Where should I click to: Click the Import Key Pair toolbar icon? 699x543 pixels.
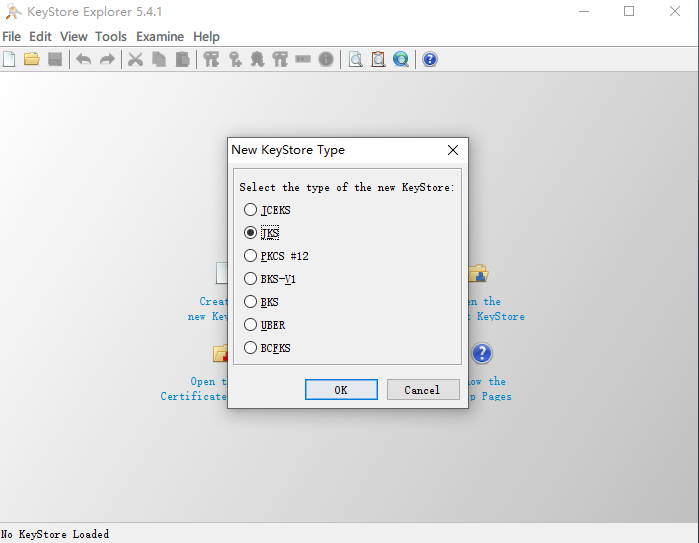point(280,59)
